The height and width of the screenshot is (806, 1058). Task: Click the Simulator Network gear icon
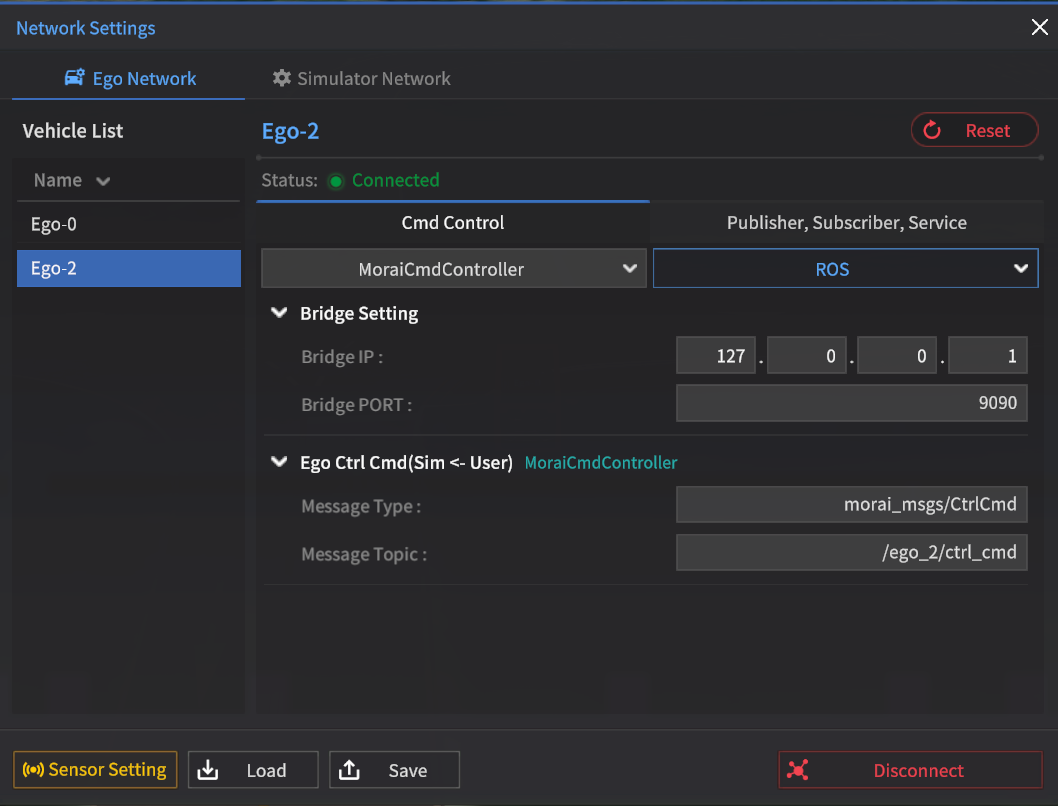[282, 78]
